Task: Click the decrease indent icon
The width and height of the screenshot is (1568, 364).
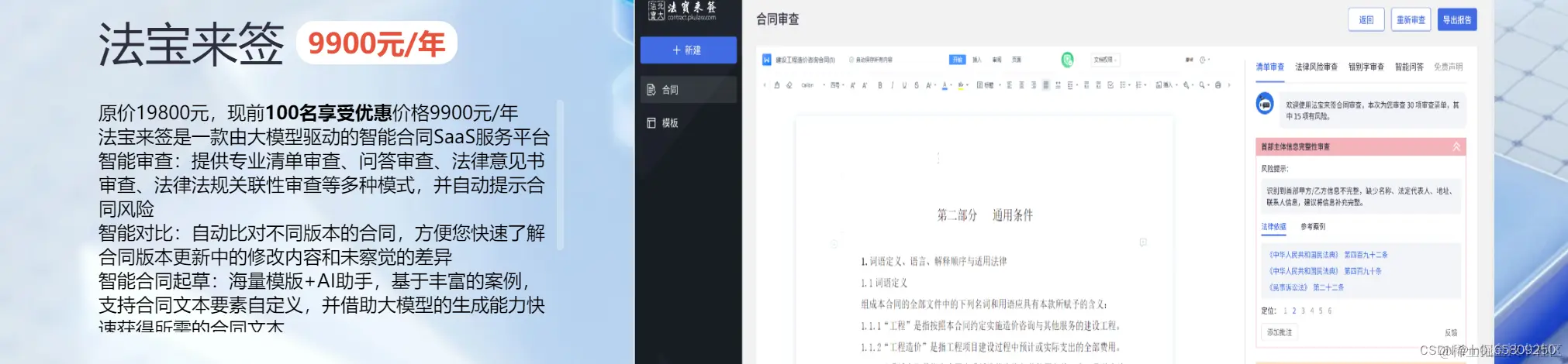Action: [1086, 85]
